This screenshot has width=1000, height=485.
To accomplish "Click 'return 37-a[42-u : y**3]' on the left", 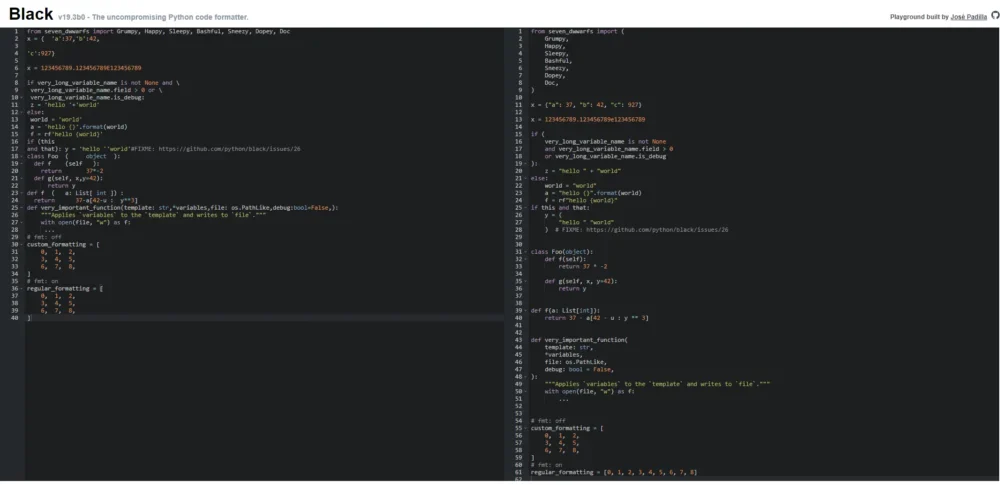I will coord(86,200).
